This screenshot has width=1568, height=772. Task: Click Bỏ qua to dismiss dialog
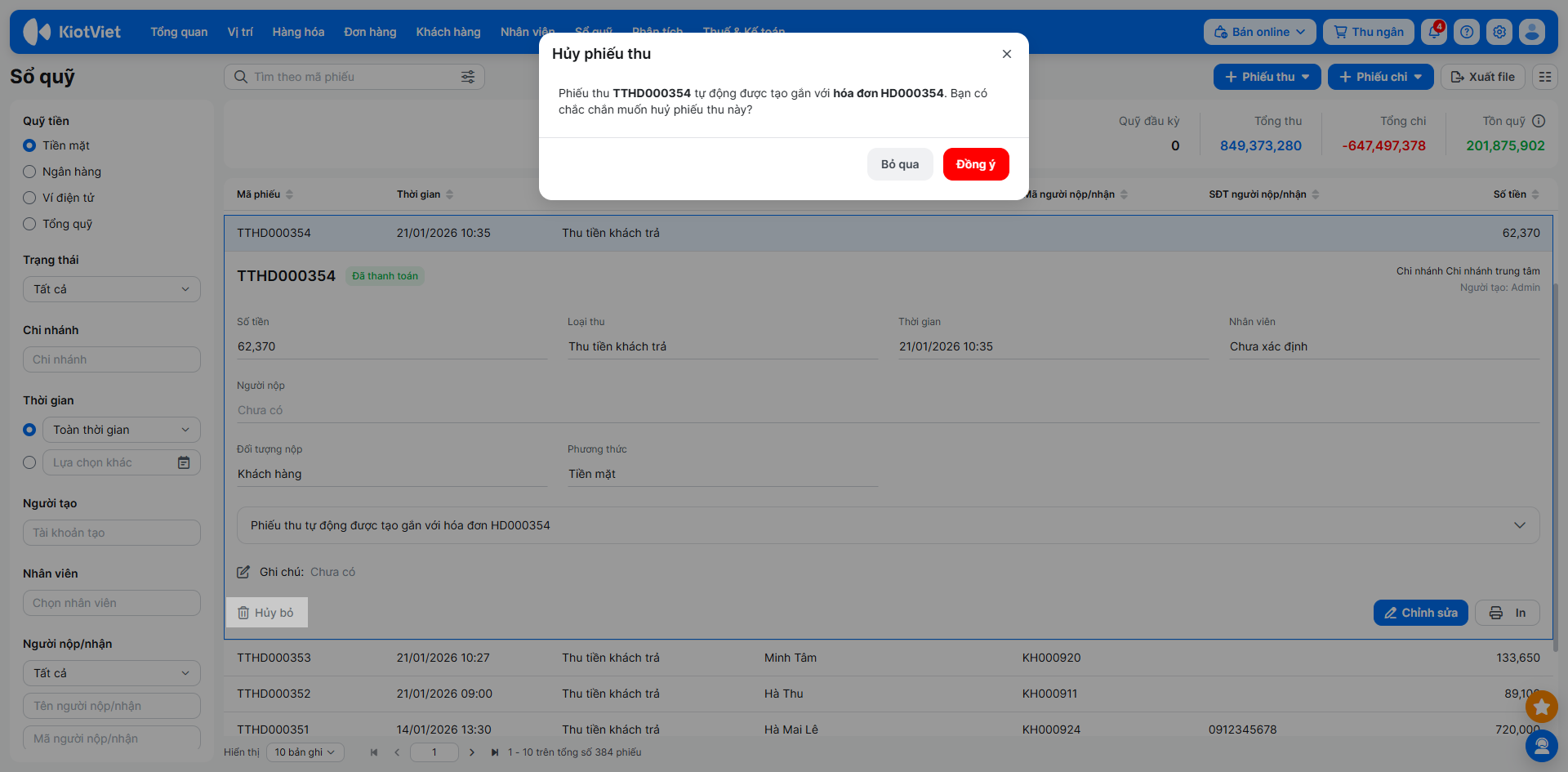[x=899, y=164]
